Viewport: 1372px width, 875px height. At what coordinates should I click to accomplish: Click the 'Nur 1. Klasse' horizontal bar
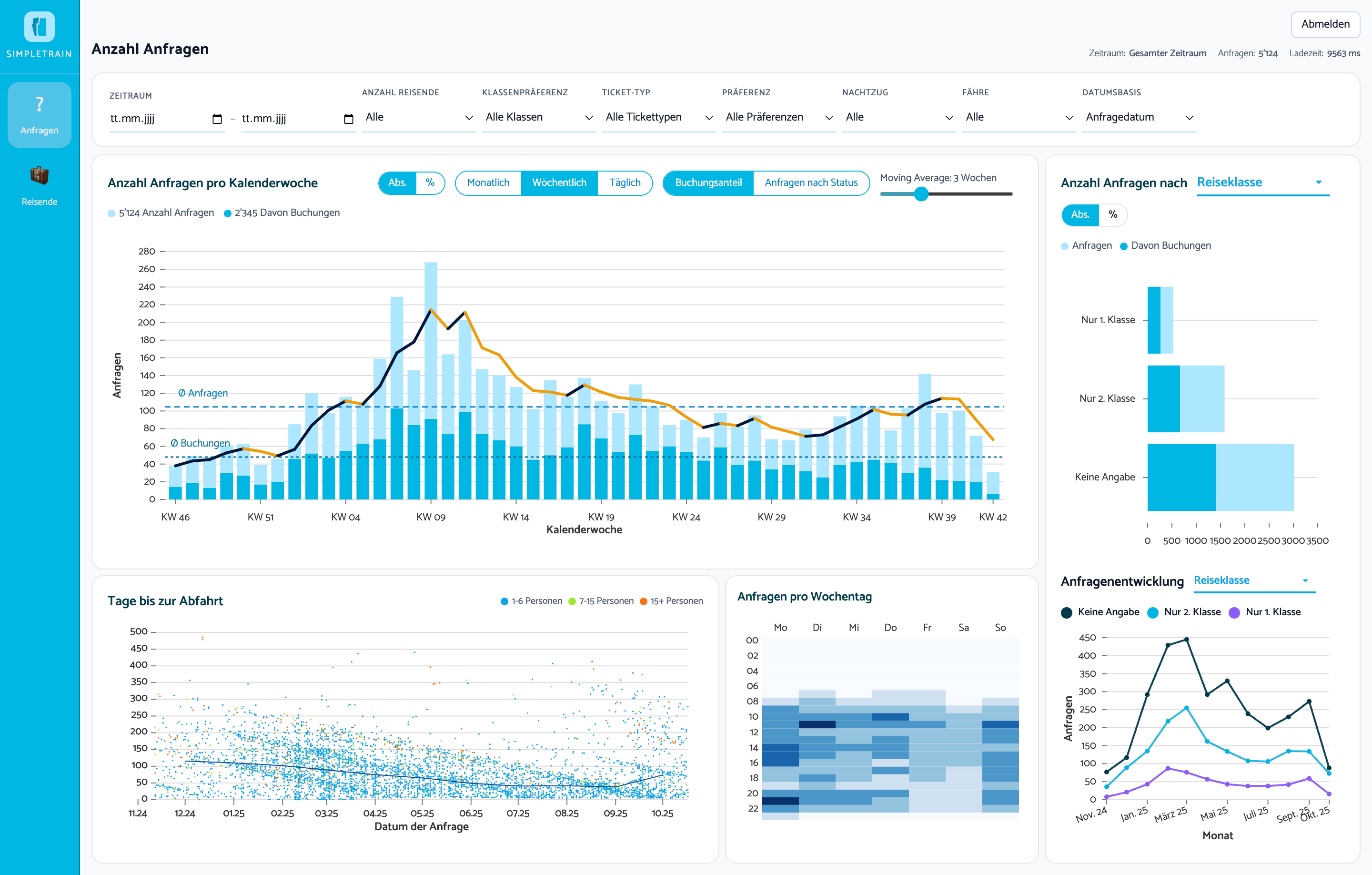pos(1160,320)
